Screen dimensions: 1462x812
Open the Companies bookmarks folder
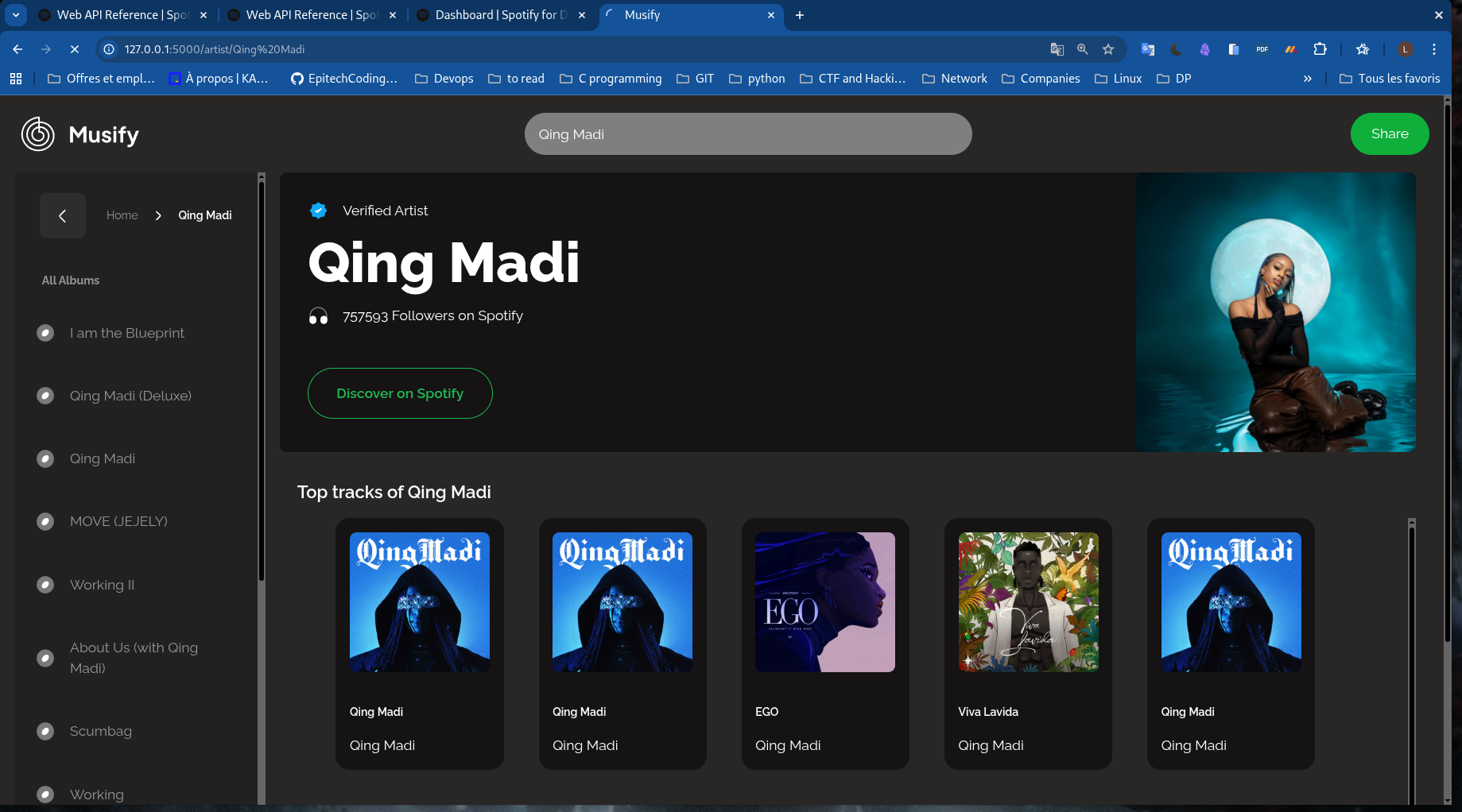point(1041,79)
